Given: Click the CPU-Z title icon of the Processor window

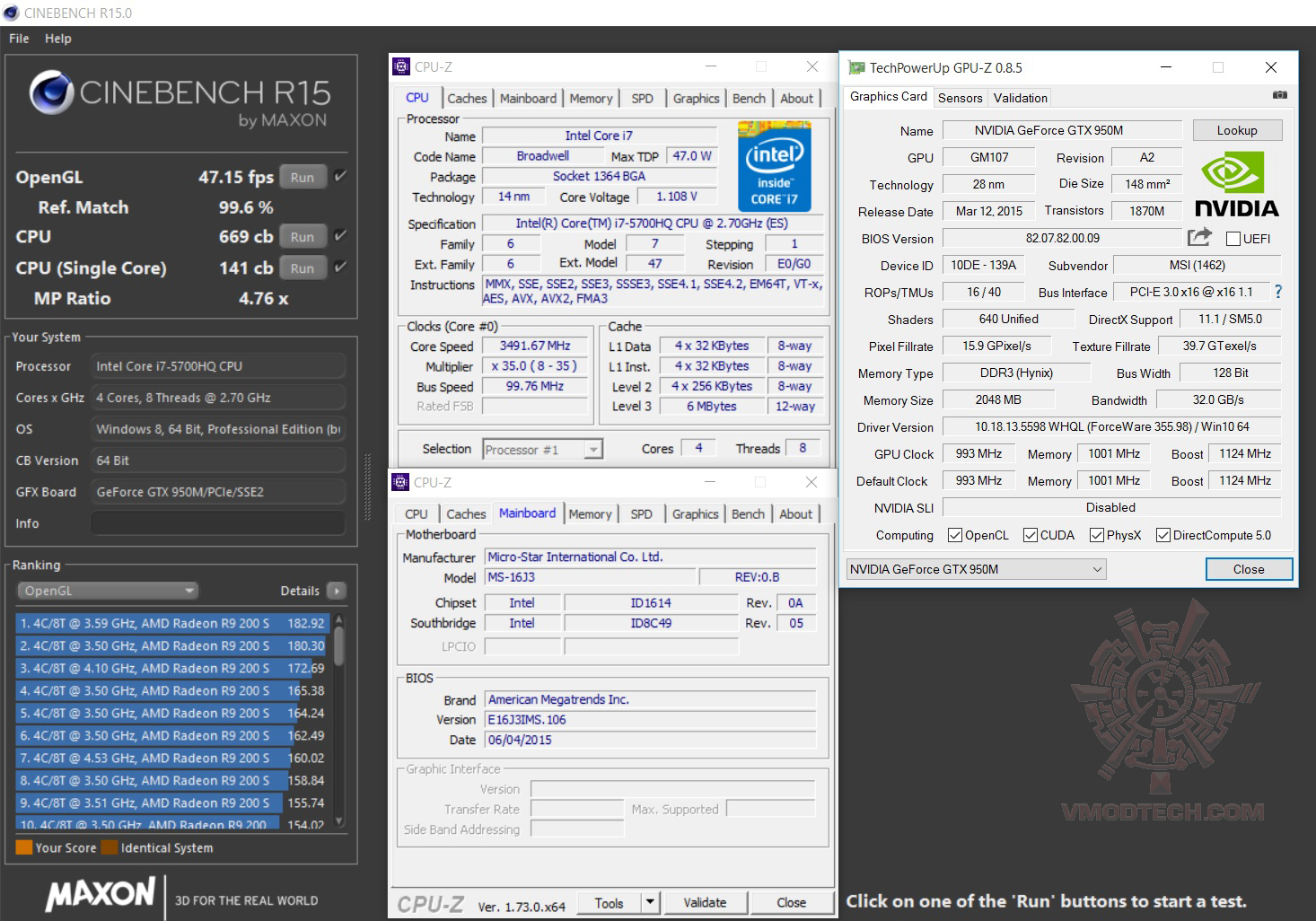Looking at the screenshot, I should (x=401, y=67).
